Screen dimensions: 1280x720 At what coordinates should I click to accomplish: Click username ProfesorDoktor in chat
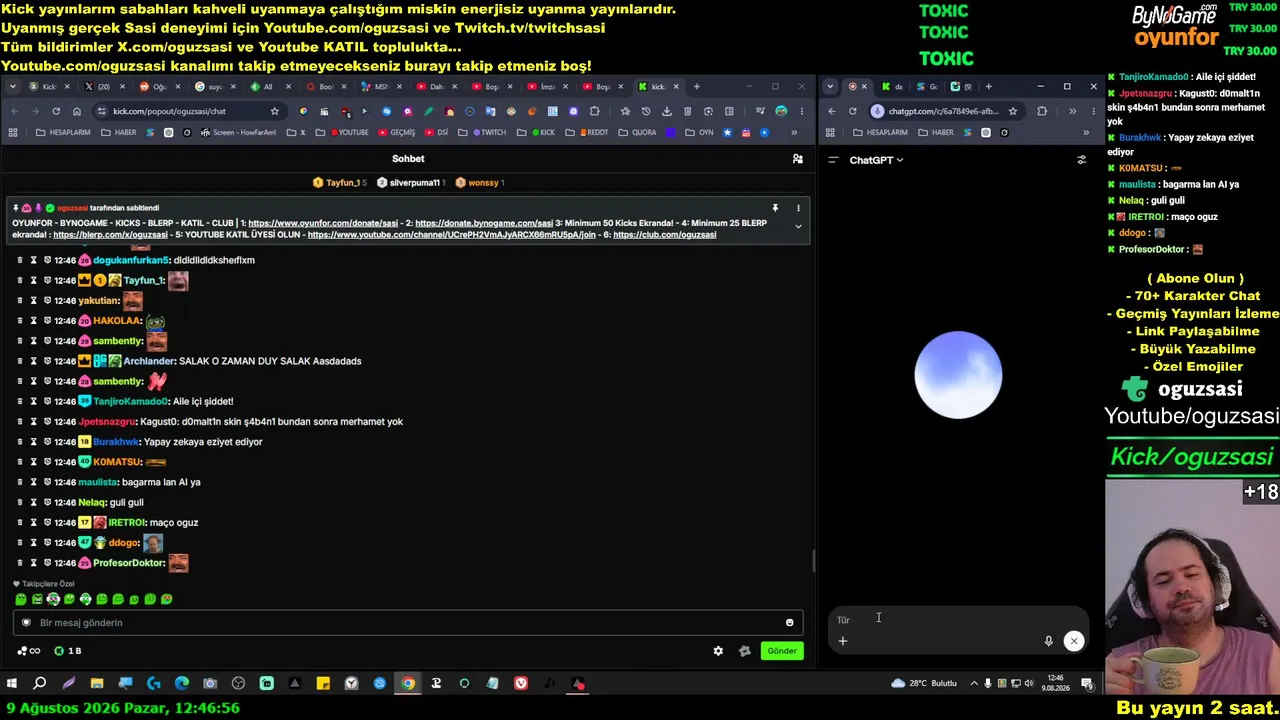[x=129, y=563]
